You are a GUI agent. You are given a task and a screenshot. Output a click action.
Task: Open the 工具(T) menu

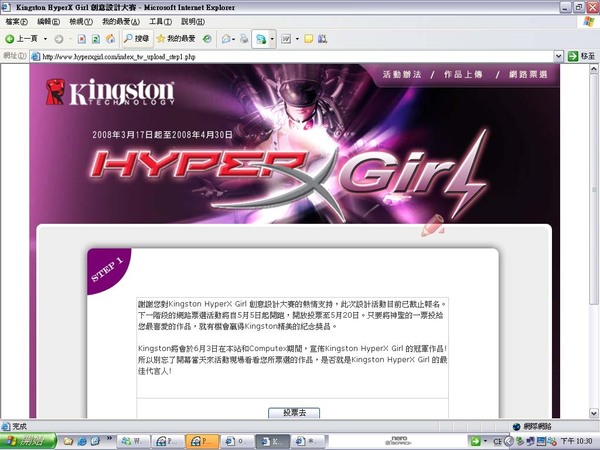tap(160, 22)
